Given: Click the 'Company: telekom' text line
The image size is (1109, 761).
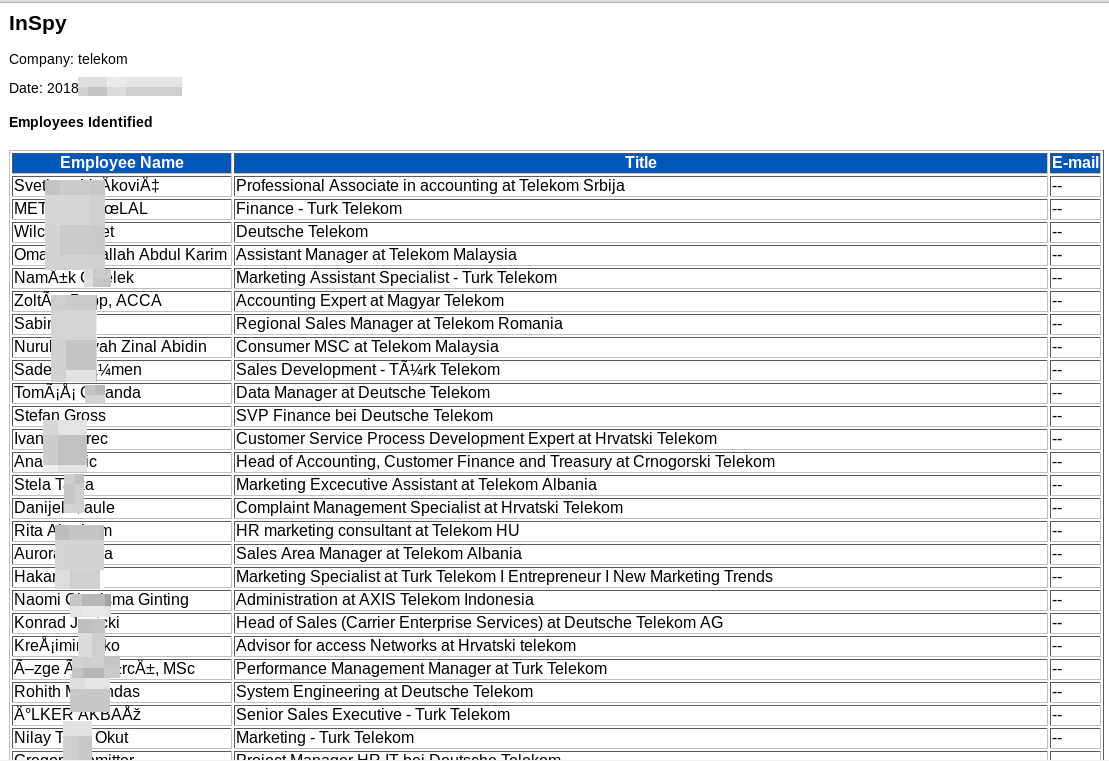Looking at the screenshot, I should click(x=68, y=59).
